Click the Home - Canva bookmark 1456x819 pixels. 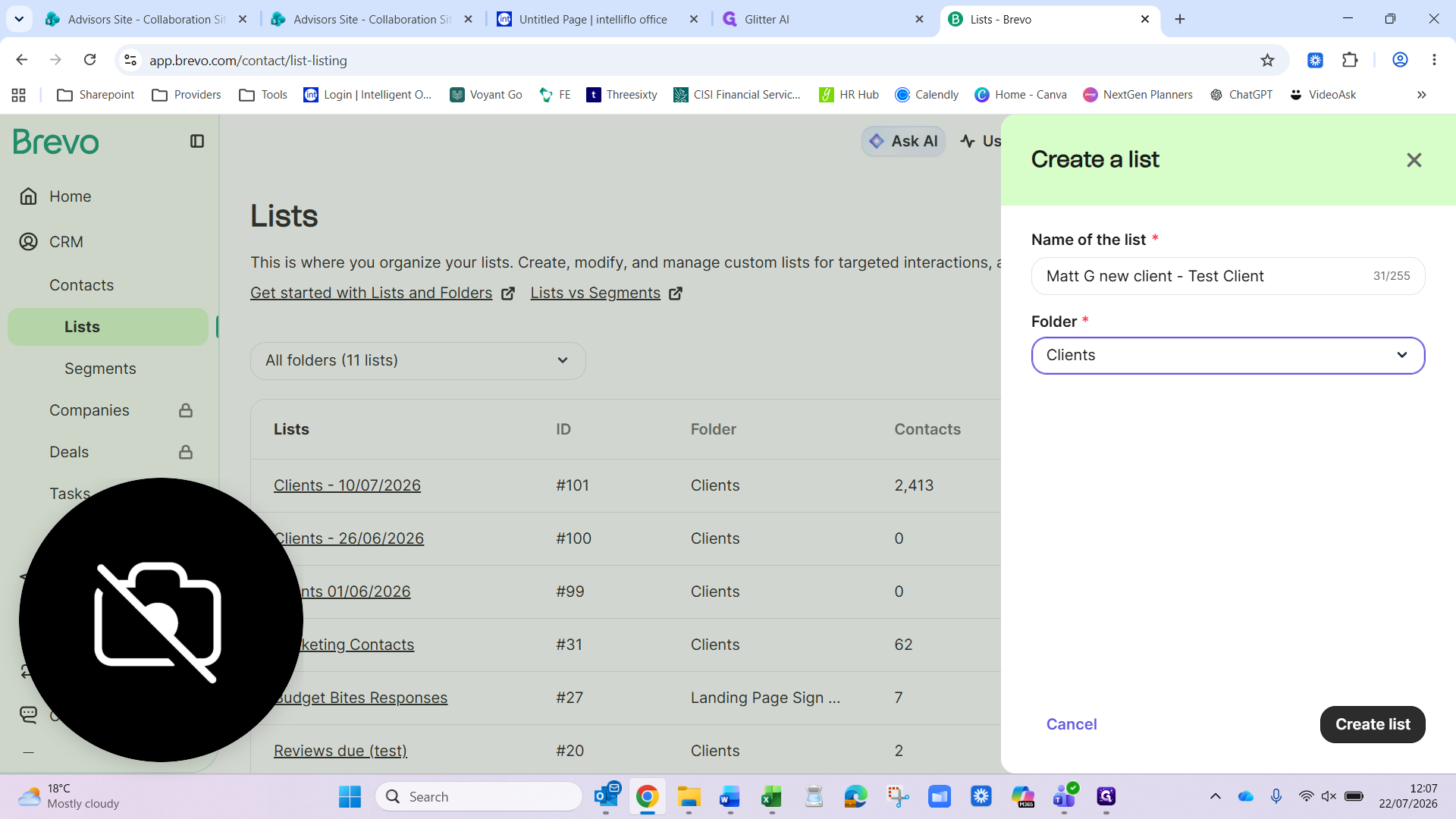[x=1021, y=95]
